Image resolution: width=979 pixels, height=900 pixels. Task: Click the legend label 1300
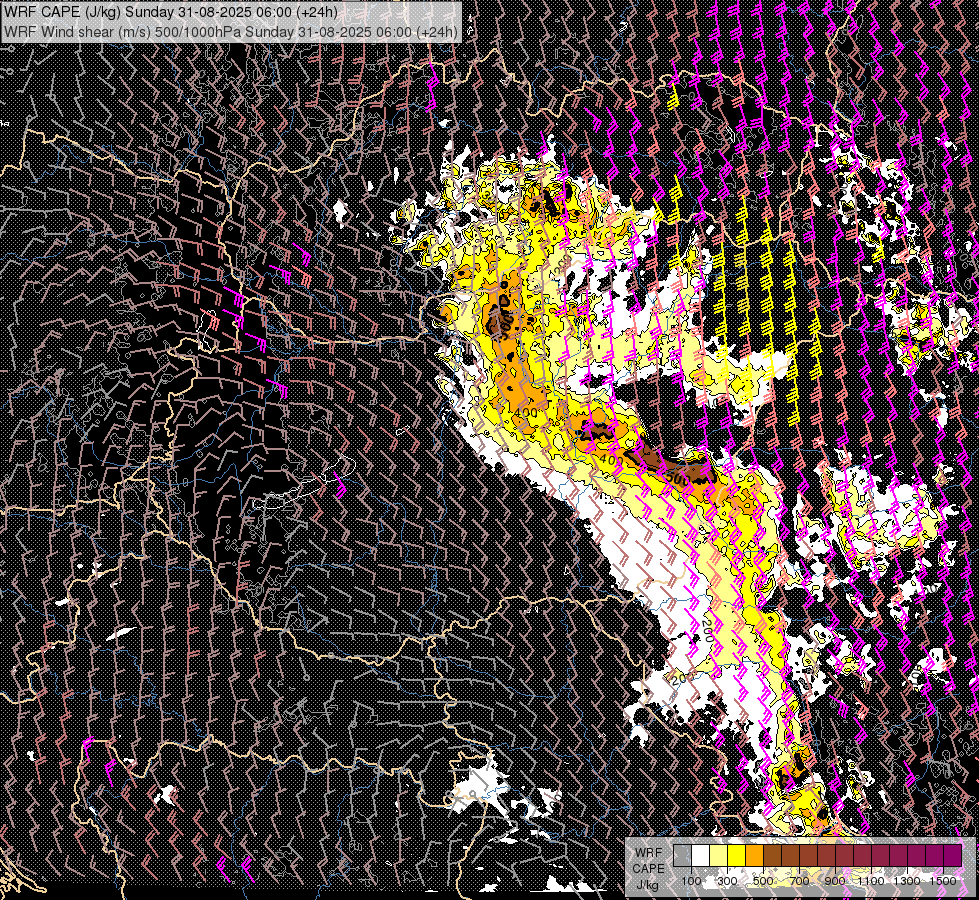point(907,881)
